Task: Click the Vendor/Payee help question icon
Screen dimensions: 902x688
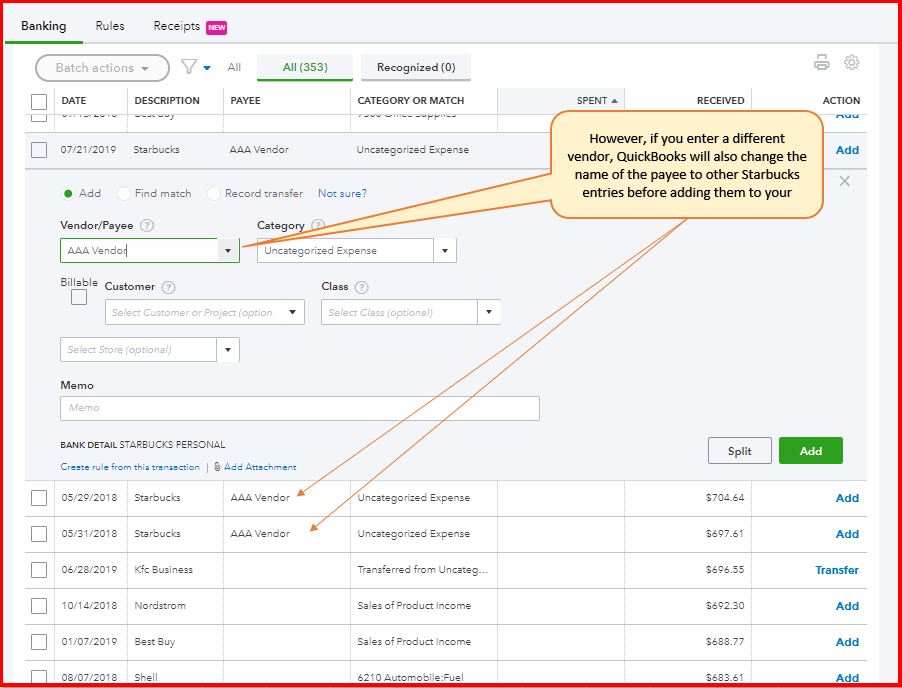Action: [147, 225]
